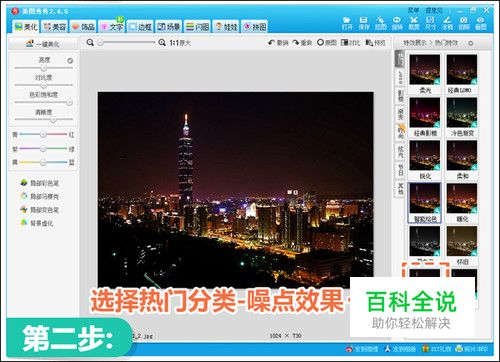Click the 照片冲印 photo print link

pos(471,349)
